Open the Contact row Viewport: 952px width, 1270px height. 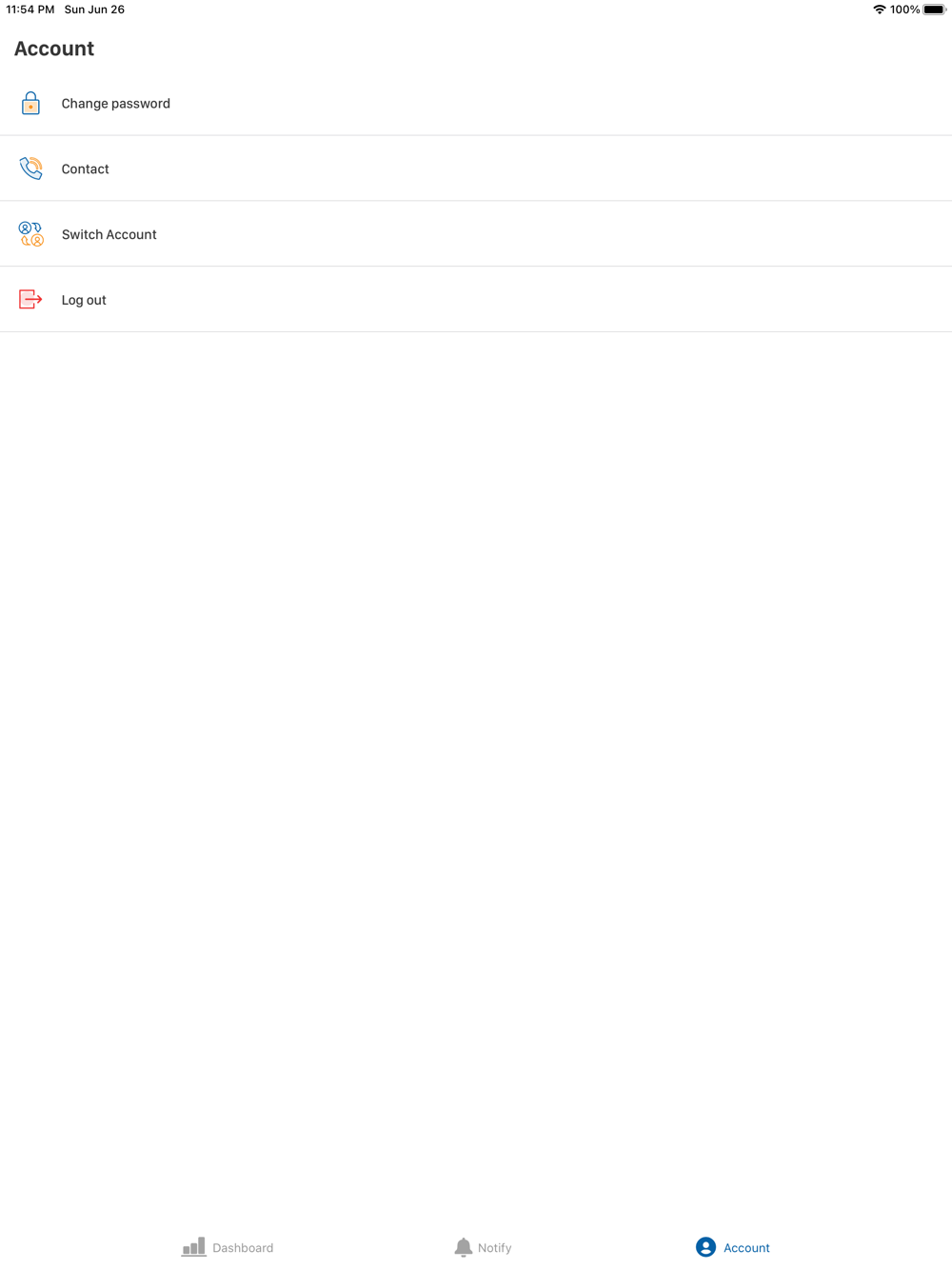476,169
